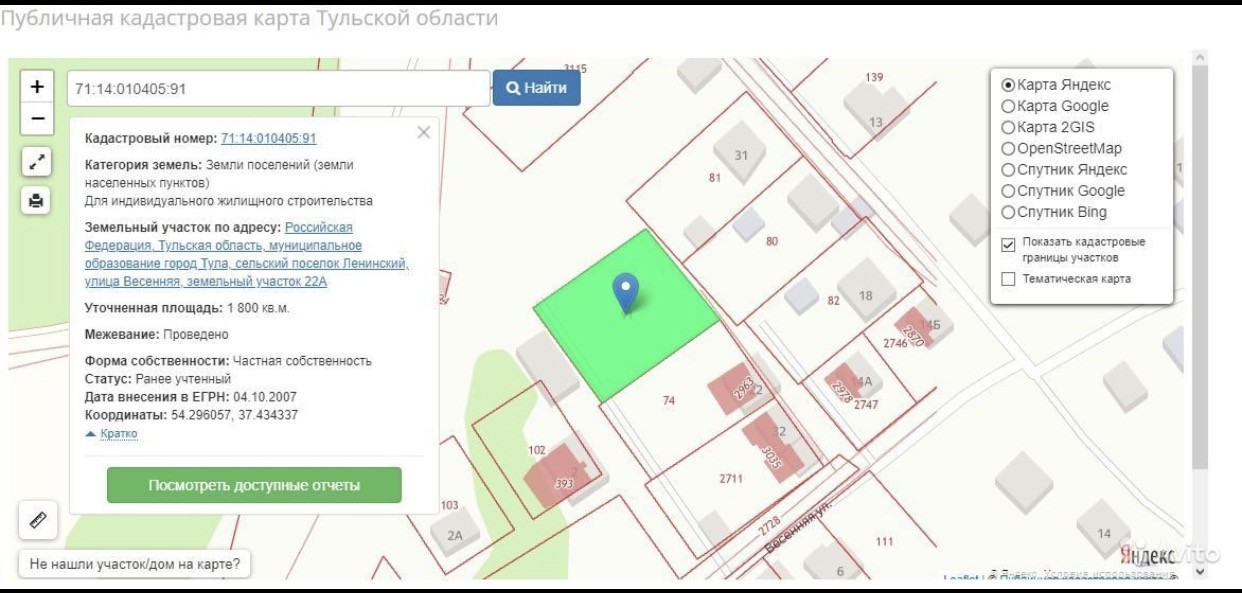The height and width of the screenshot is (593, 1242).
Task: Zoom in with the plus button
Action: click(37, 86)
